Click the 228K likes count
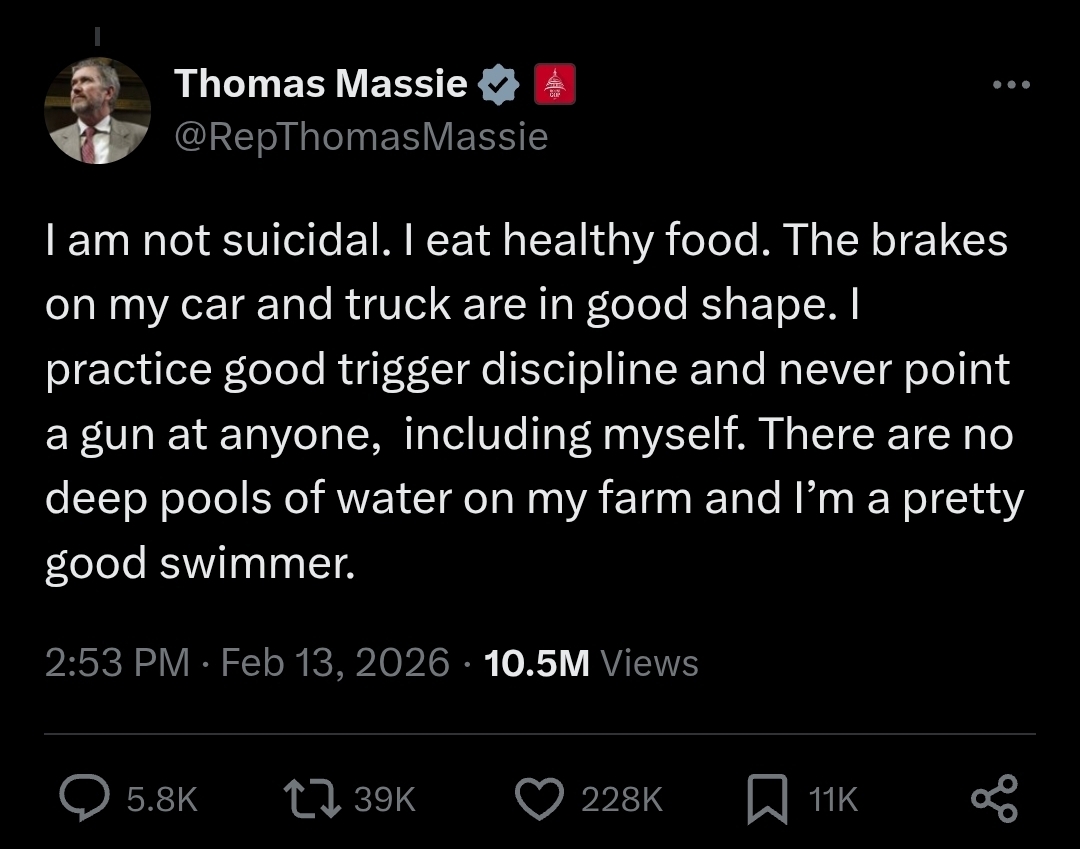The width and height of the screenshot is (1080, 849). coord(621,799)
